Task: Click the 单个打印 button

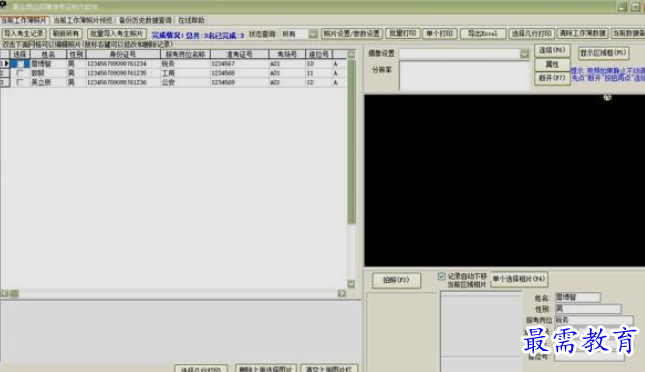Action: [x=440, y=33]
